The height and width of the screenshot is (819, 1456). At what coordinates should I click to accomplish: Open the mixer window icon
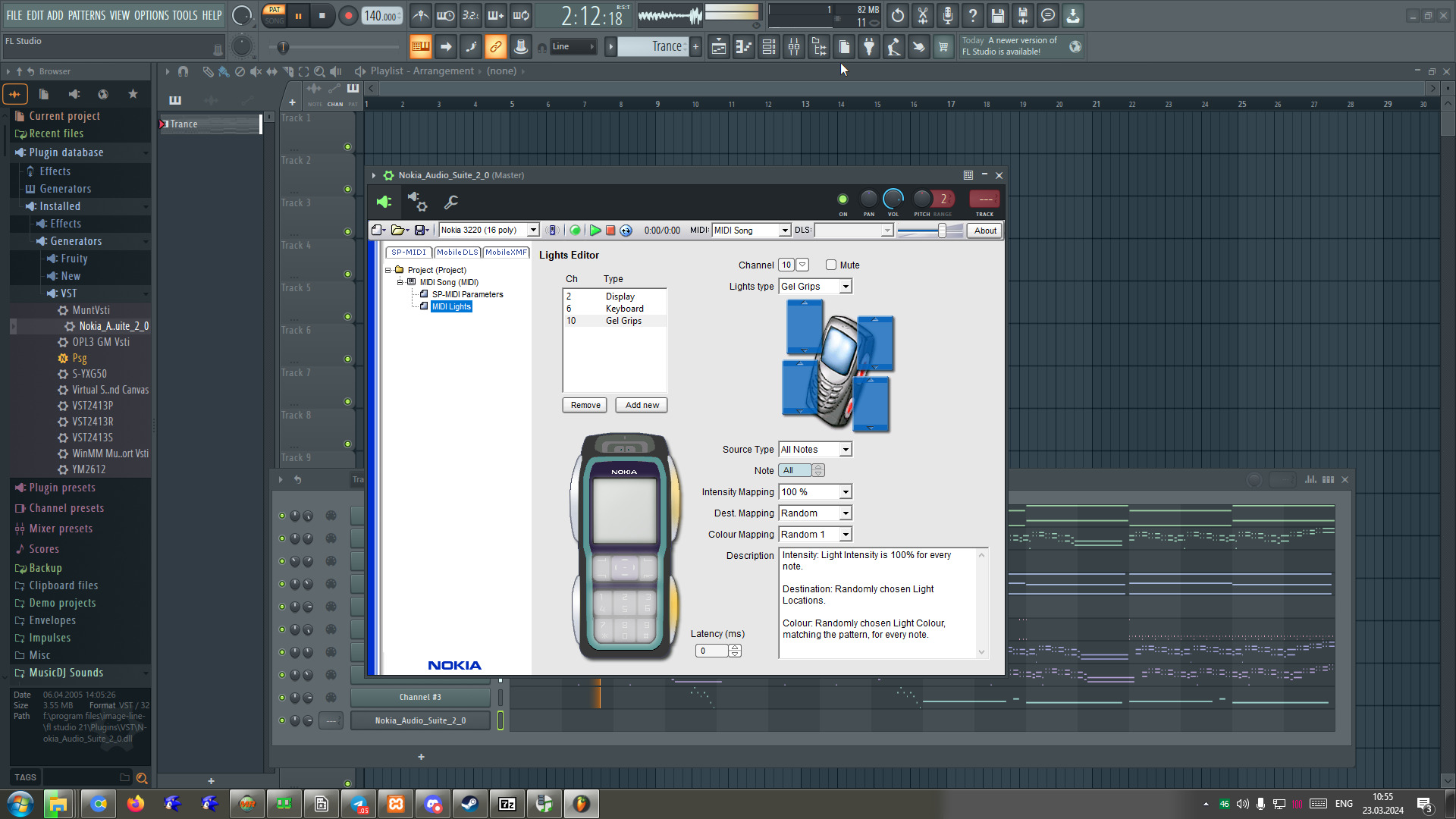coord(794,47)
